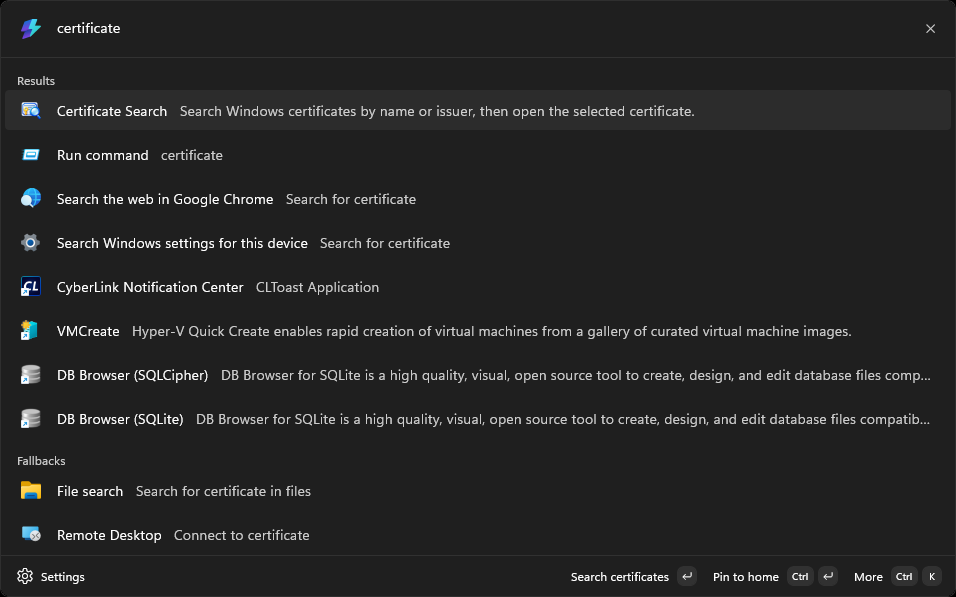Open Settings from the bottom bar
The image size is (956, 597).
click(x=51, y=576)
